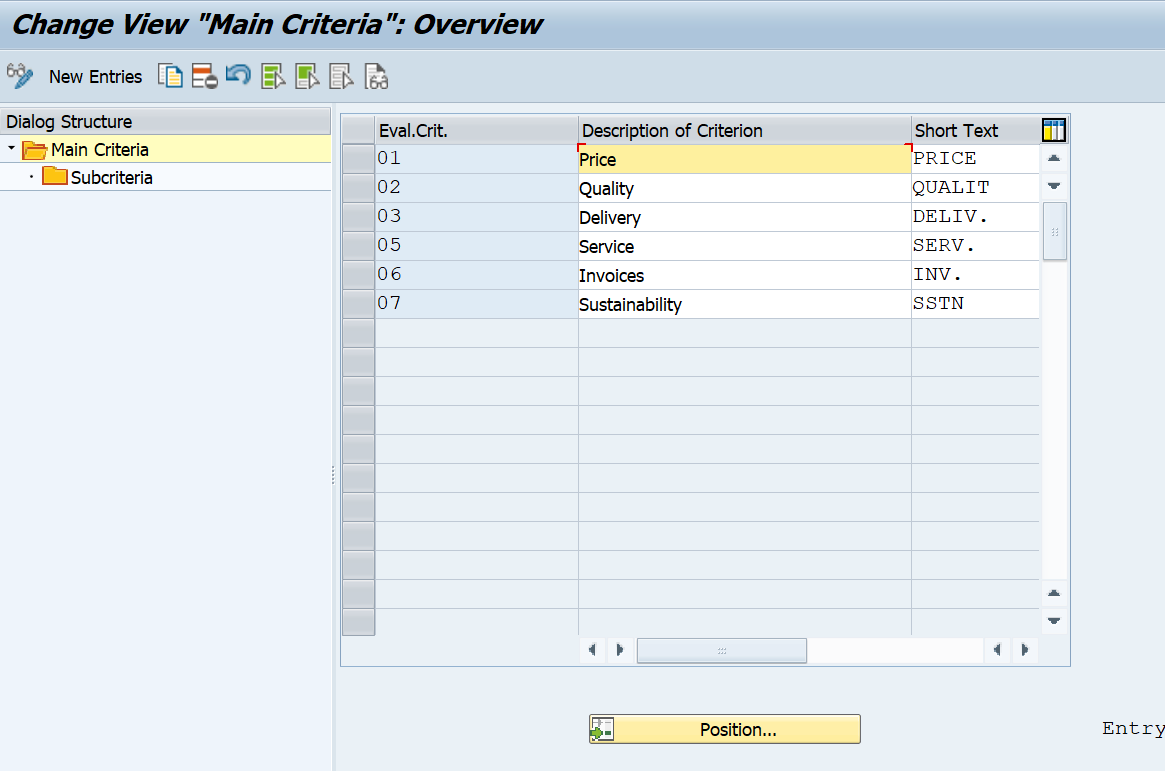Click the far-right horizontal scroll-left arrow
Image resolution: width=1165 pixels, height=771 pixels.
coord(997,650)
